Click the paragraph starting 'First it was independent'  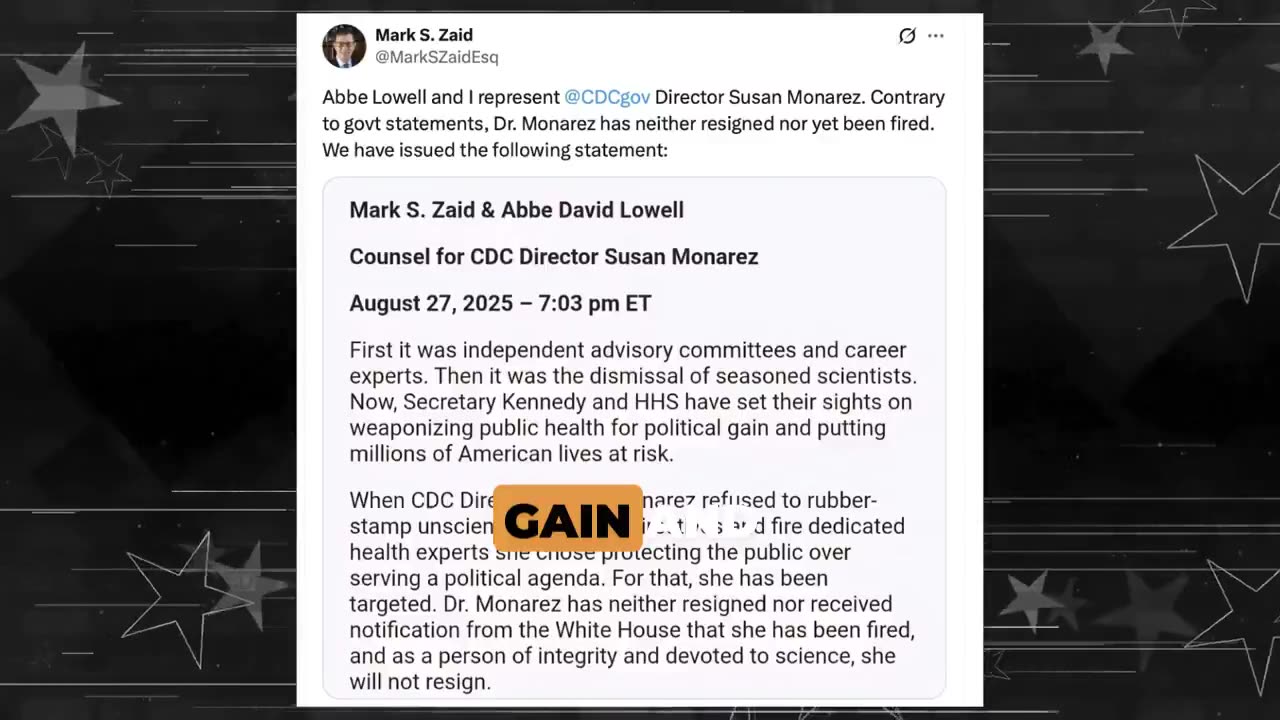tap(632, 401)
